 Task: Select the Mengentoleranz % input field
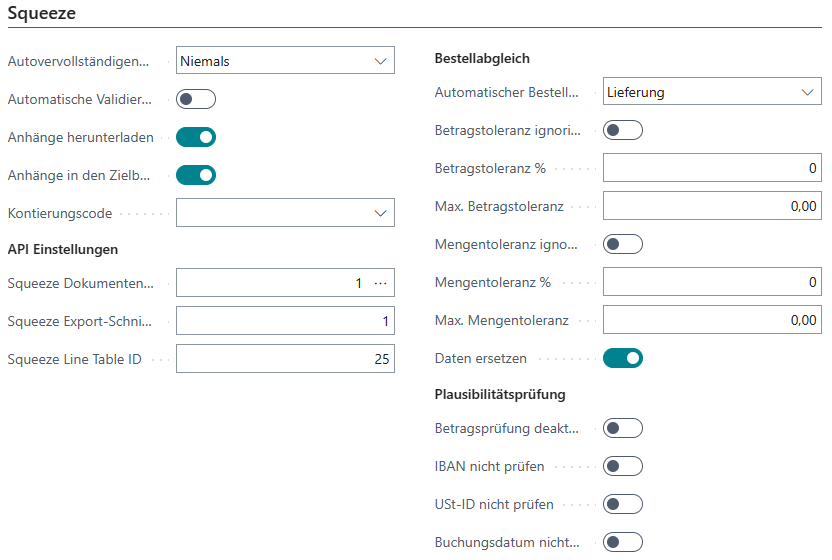click(x=712, y=282)
